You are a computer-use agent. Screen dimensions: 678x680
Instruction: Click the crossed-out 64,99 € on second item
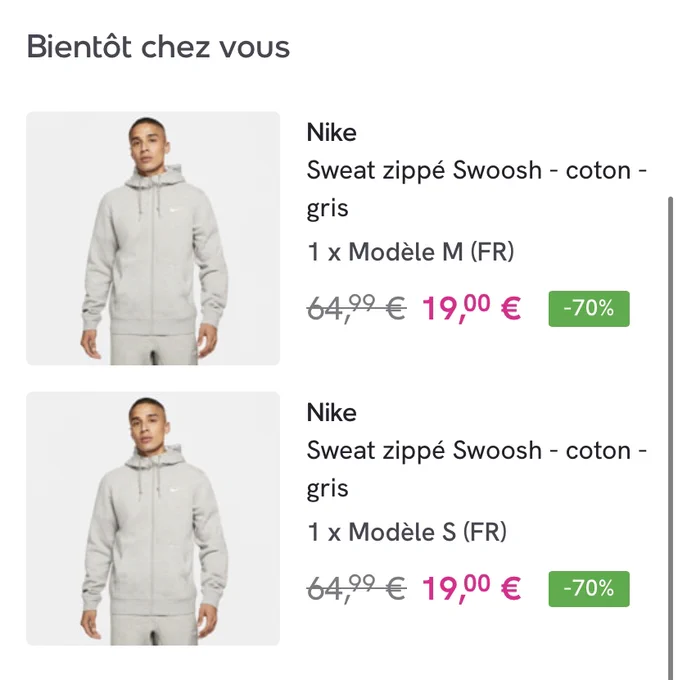pyautogui.click(x=357, y=588)
